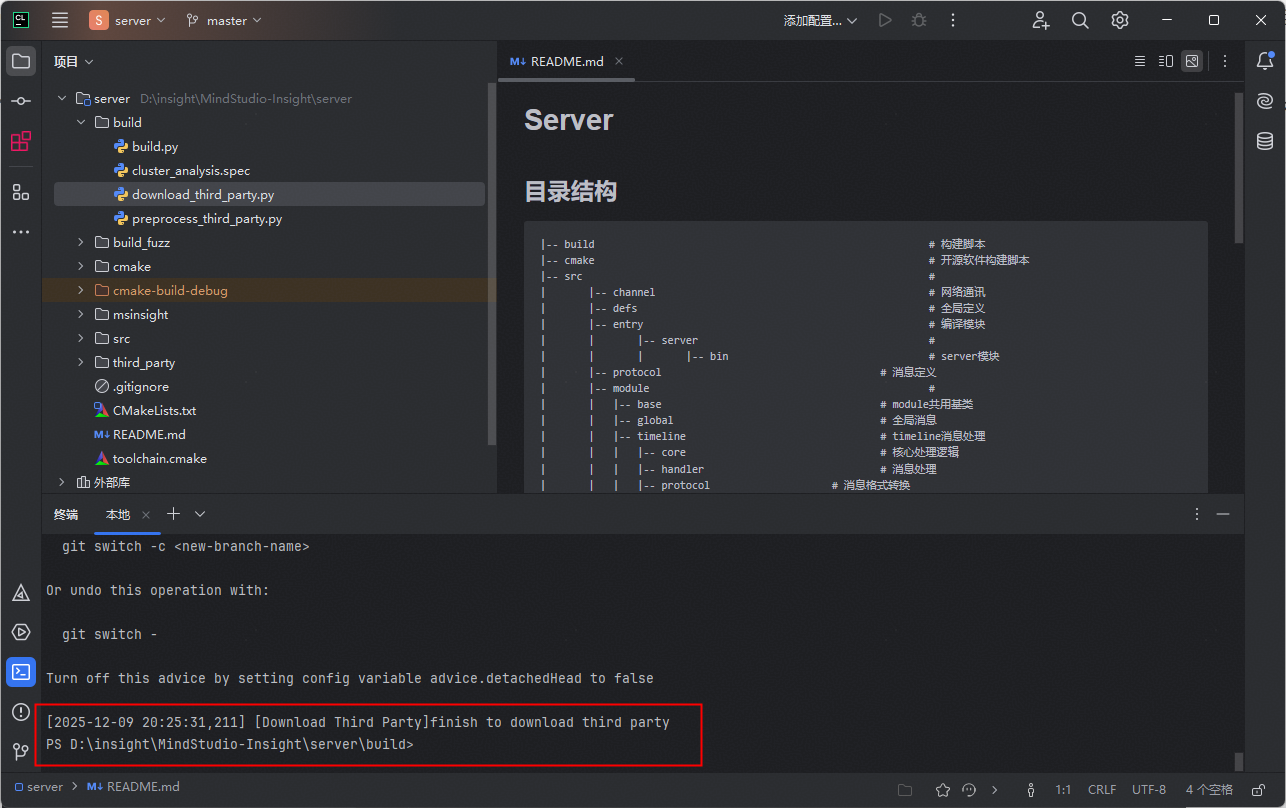Click the Run button in toolbar

[884, 20]
